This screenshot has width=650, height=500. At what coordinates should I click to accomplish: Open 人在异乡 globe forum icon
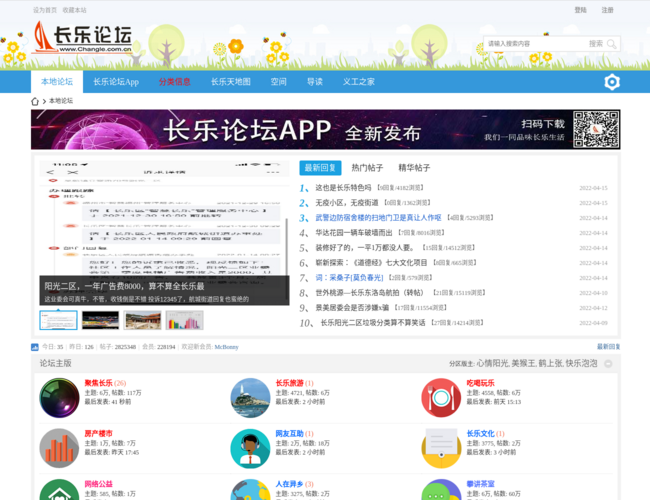tap(250, 490)
